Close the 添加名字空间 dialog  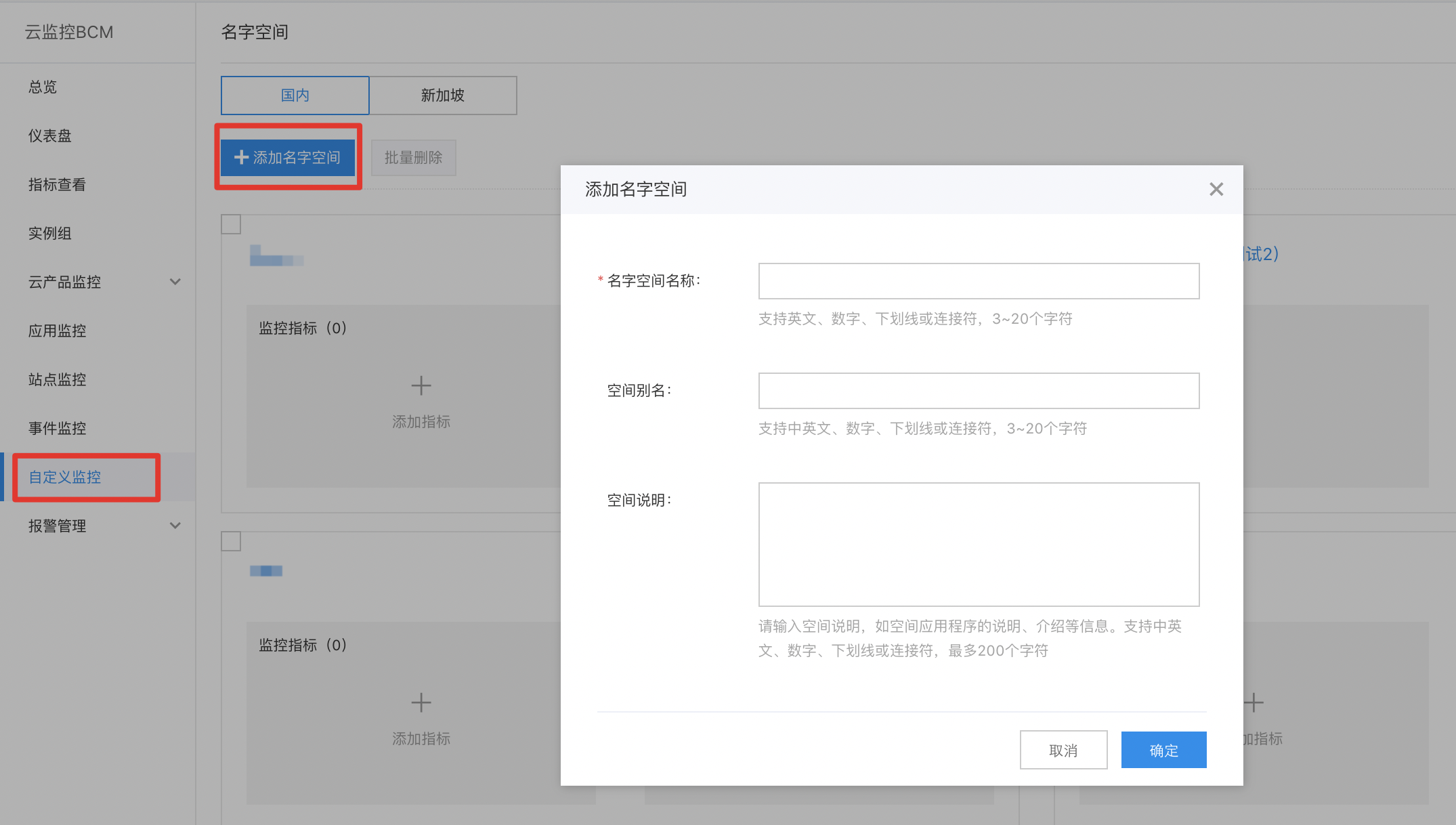tap(1216, 190)
